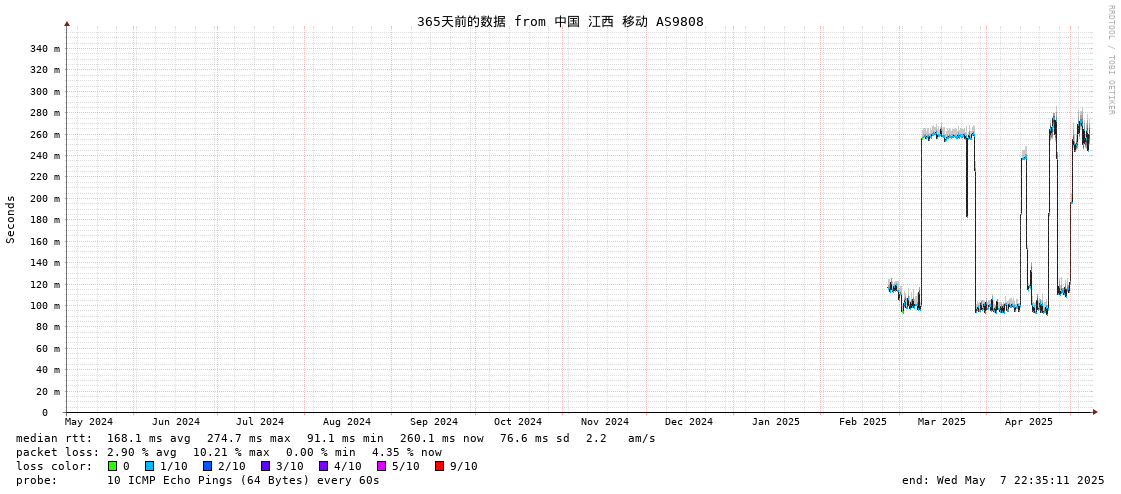This screenshot has width=1121, height=494.
Task: Click the '4.35 % now' loss value
Action: [407, 453]
